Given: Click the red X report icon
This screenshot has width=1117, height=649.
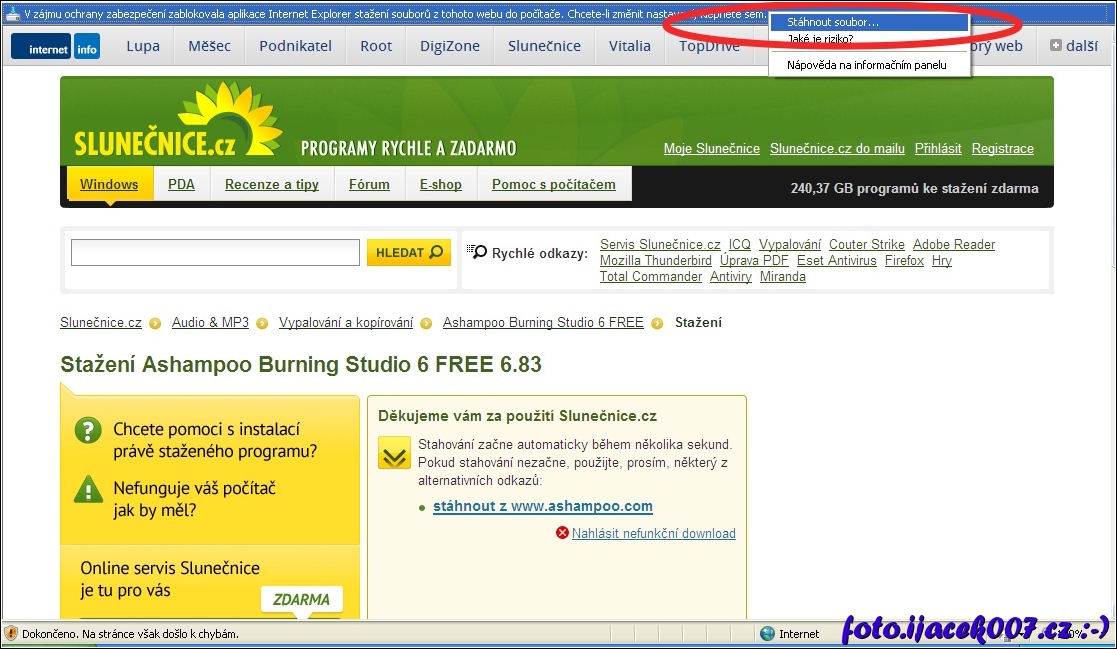Looking at the screenshot, I should (562, 533).
